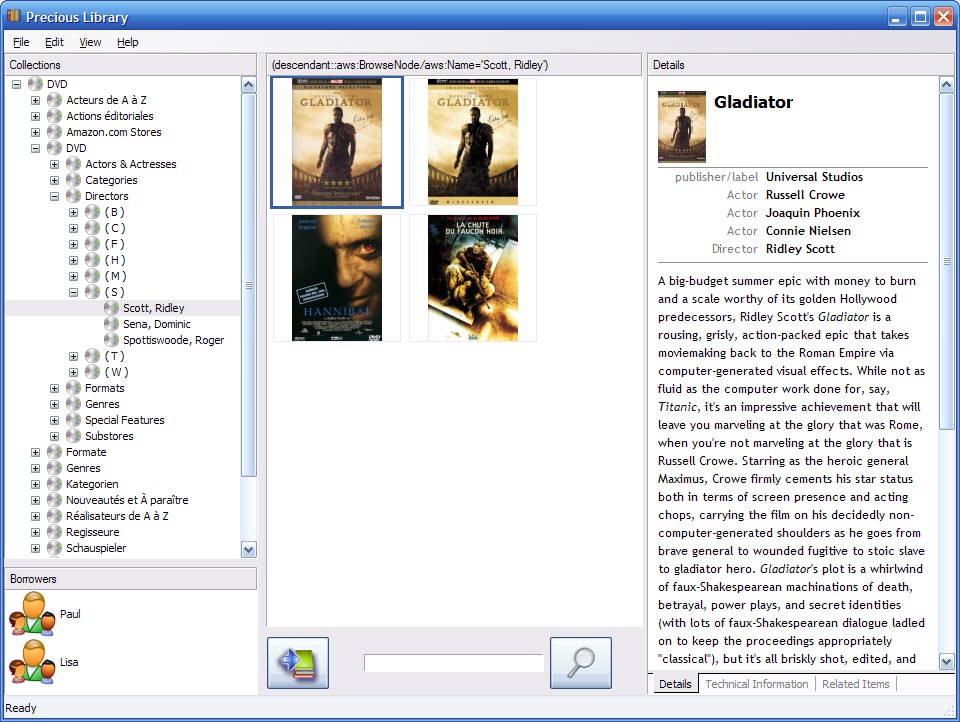The width and height of the screenshot is (960, 722).
Task: Click the Precious Library title bar icon
Action: tap(13, 16)
